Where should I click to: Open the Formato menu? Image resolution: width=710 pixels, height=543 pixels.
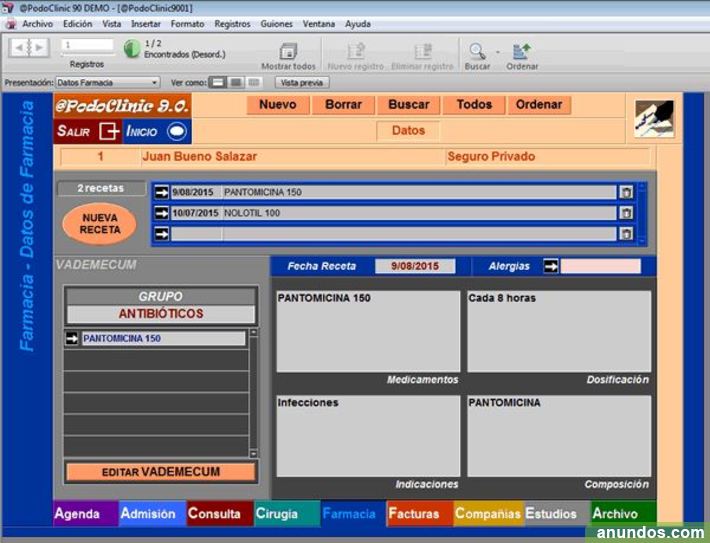coord(187,24)
